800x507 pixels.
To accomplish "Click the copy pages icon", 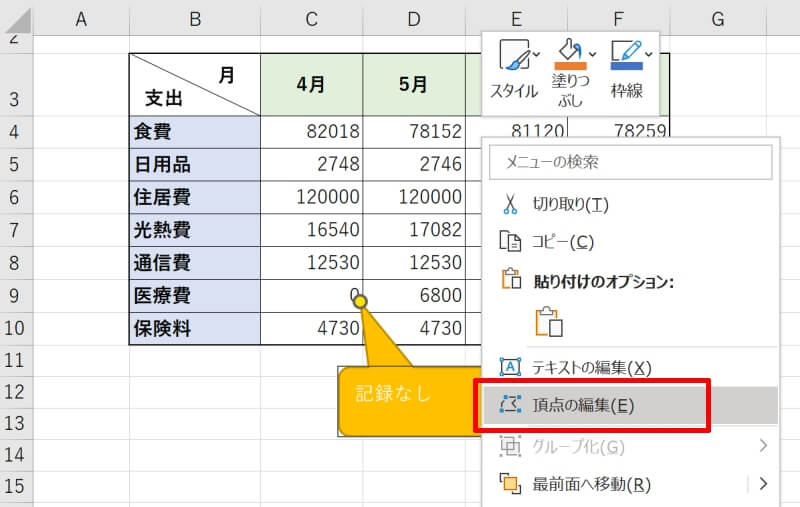I will pos(510,241).
